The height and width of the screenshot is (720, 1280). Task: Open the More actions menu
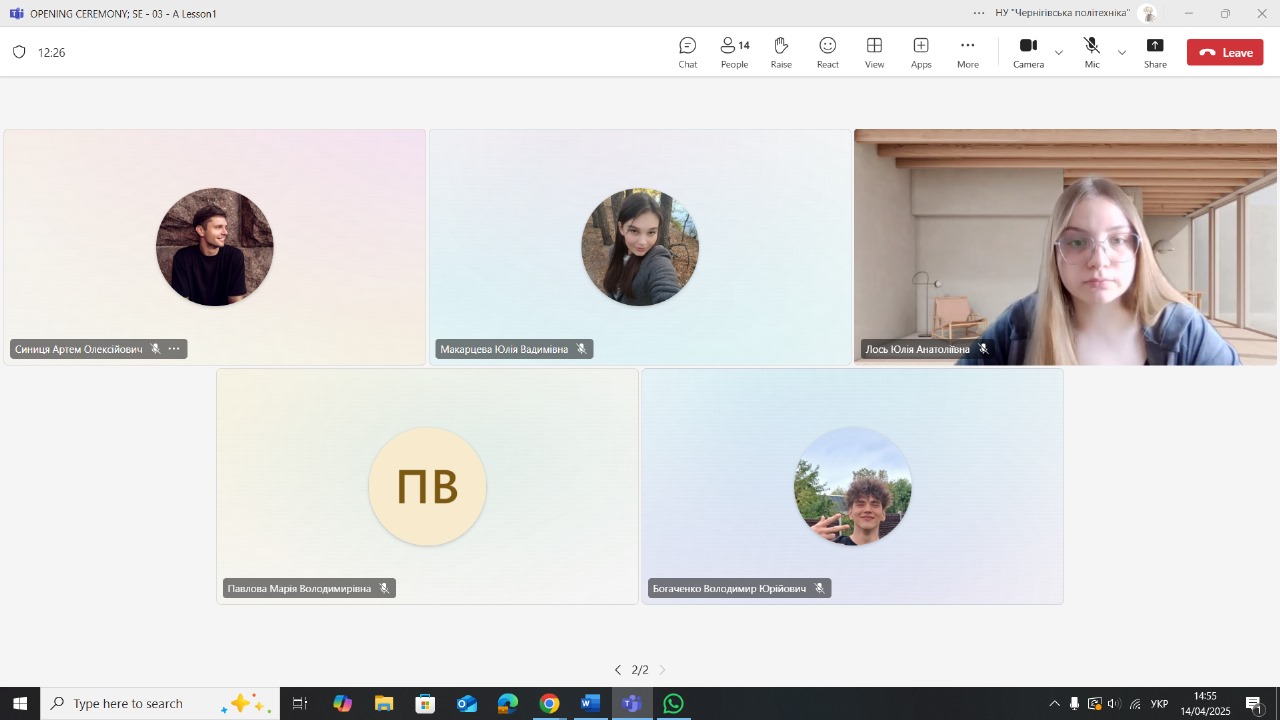(967, 52)
